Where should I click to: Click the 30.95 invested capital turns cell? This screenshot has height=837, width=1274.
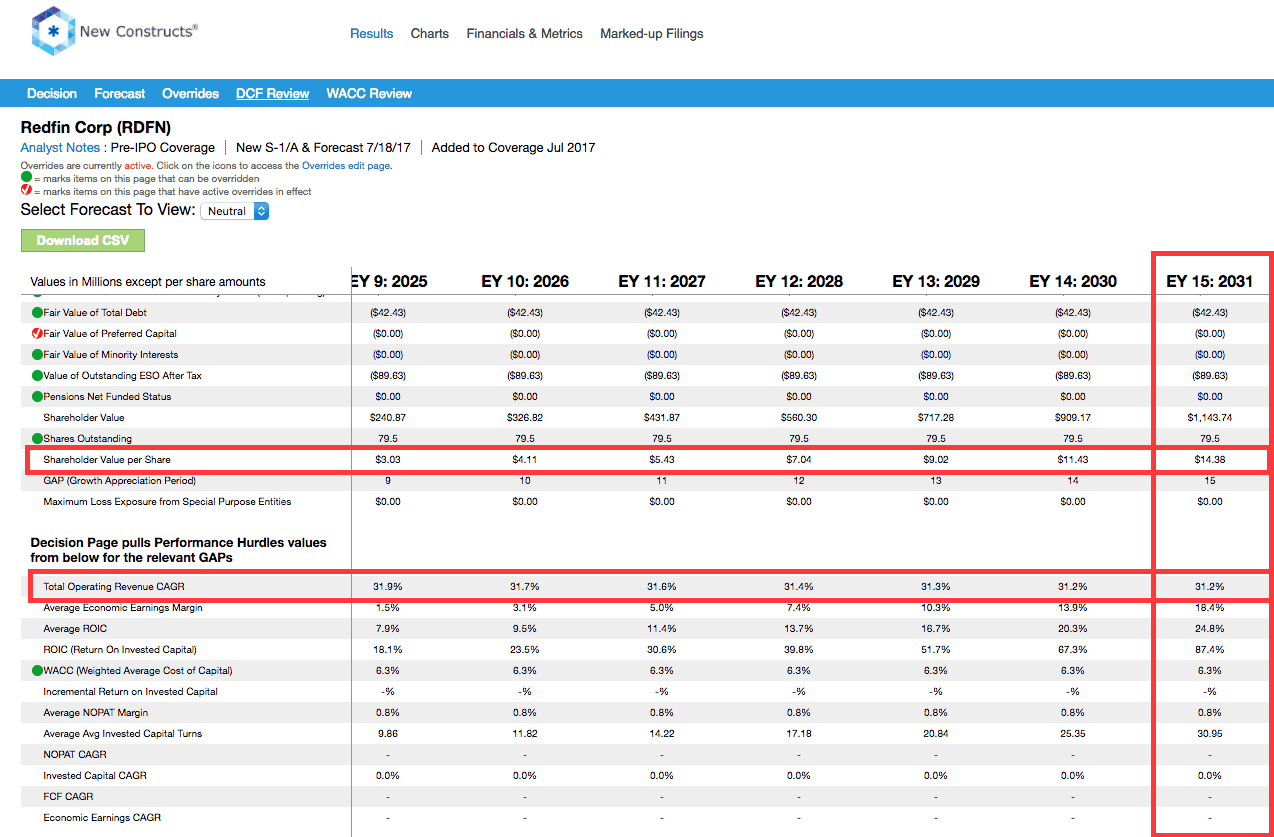[x=1210, y=734]
